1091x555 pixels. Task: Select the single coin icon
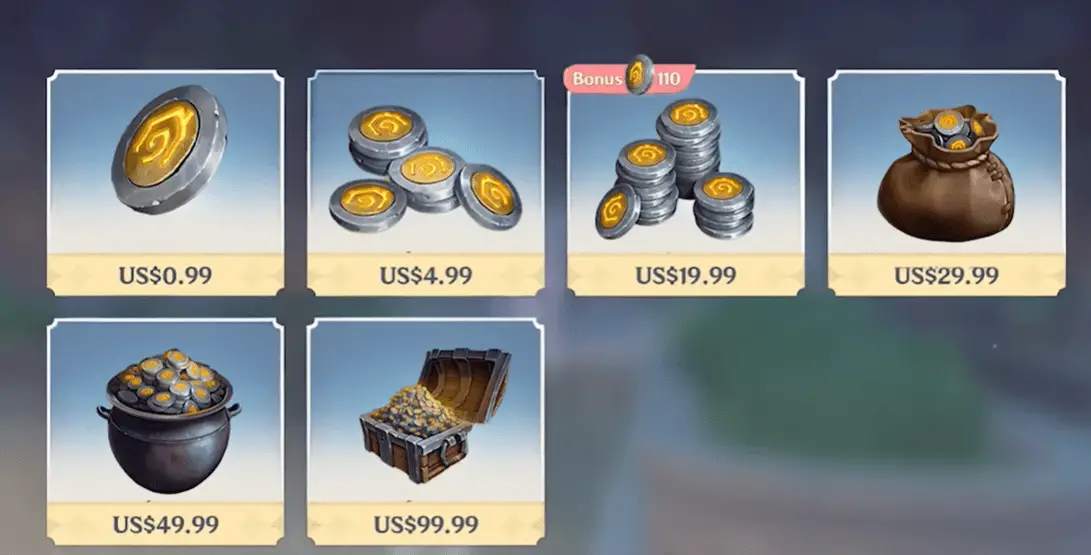point(169,149)
